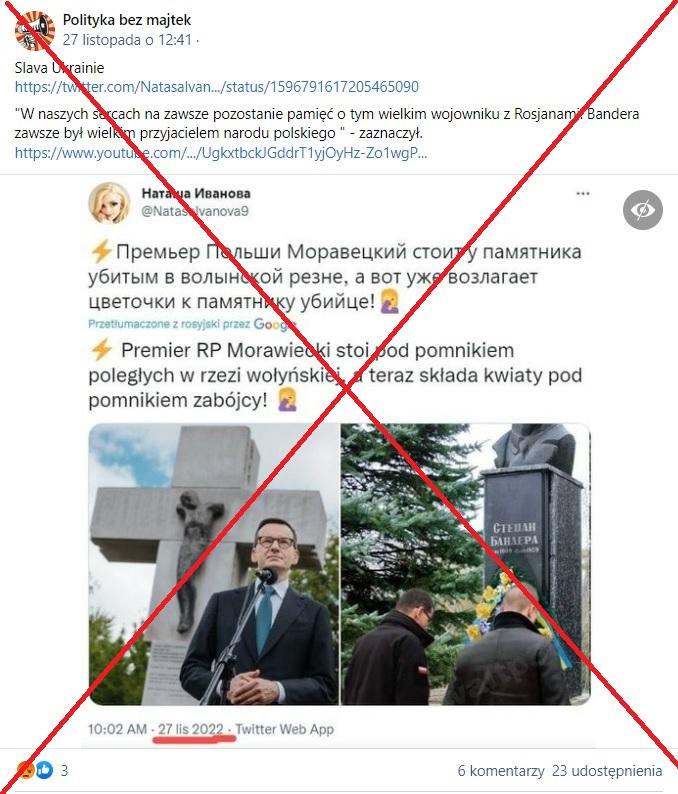Click the Przetłumaczone z rosyjski translation label
Viewport: 678px width, 794px height.
tap(169, 324)
